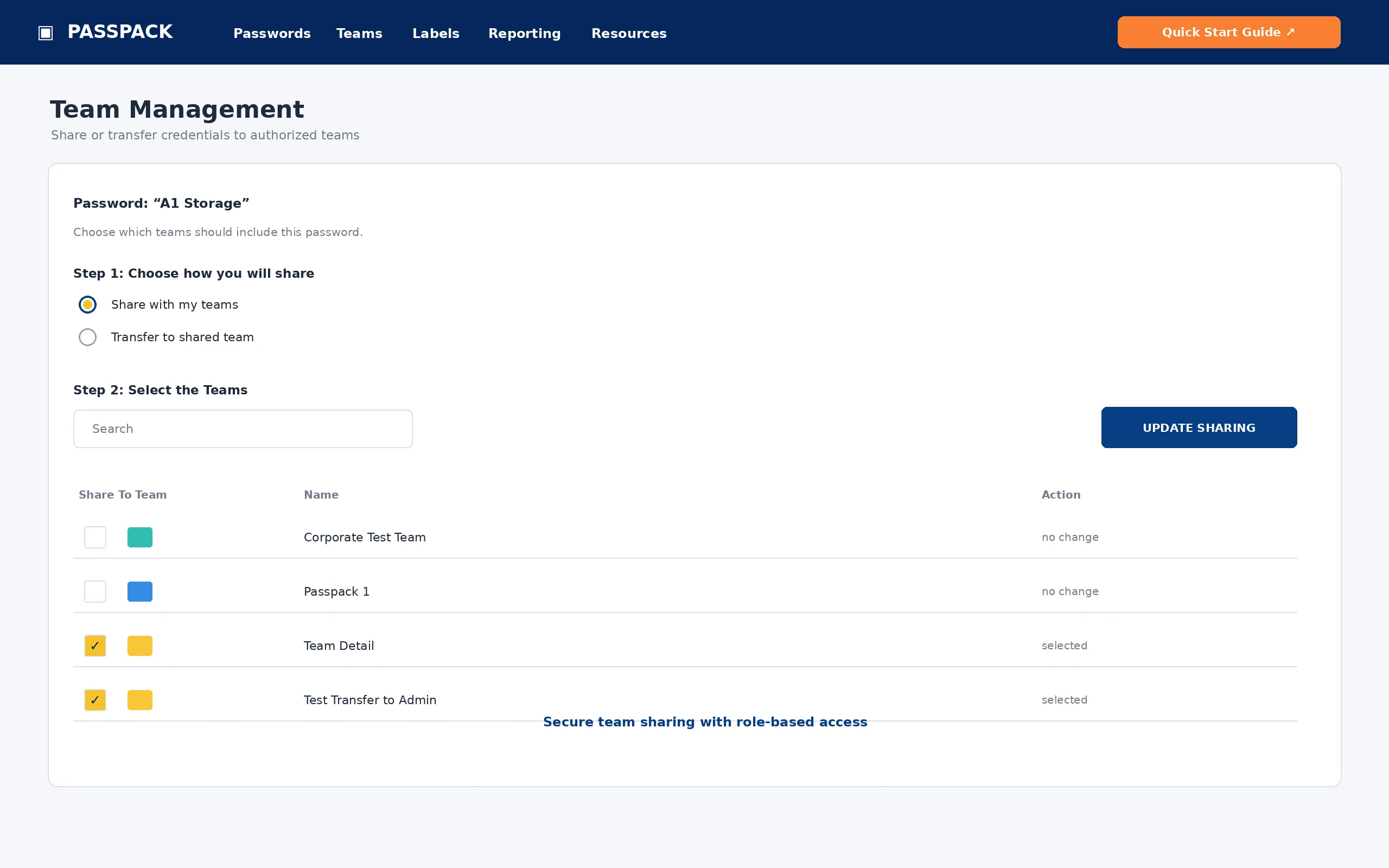Uncheck the Team Detail checkbox
Viewport: 1389px width, 868px height.
coord(95,646)
